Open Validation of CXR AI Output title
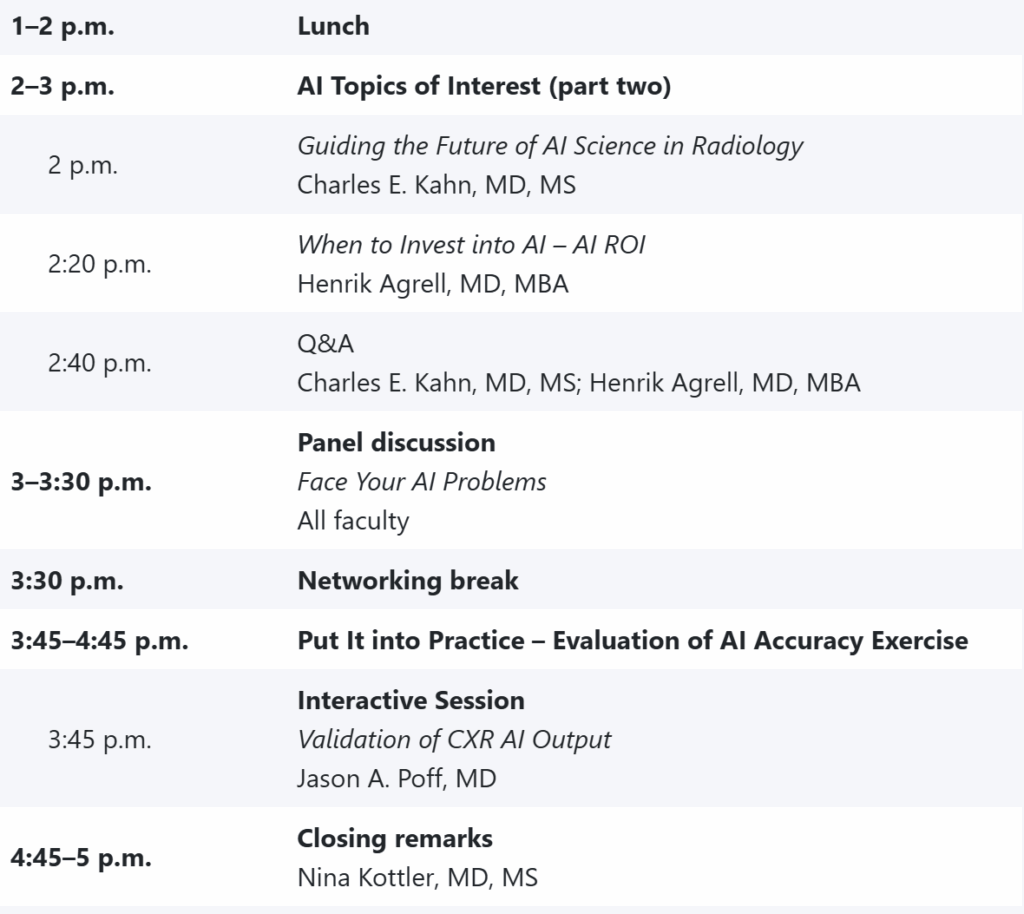Image resolution: width=1024 pixels, height=914 pixels. coord(454,739)
